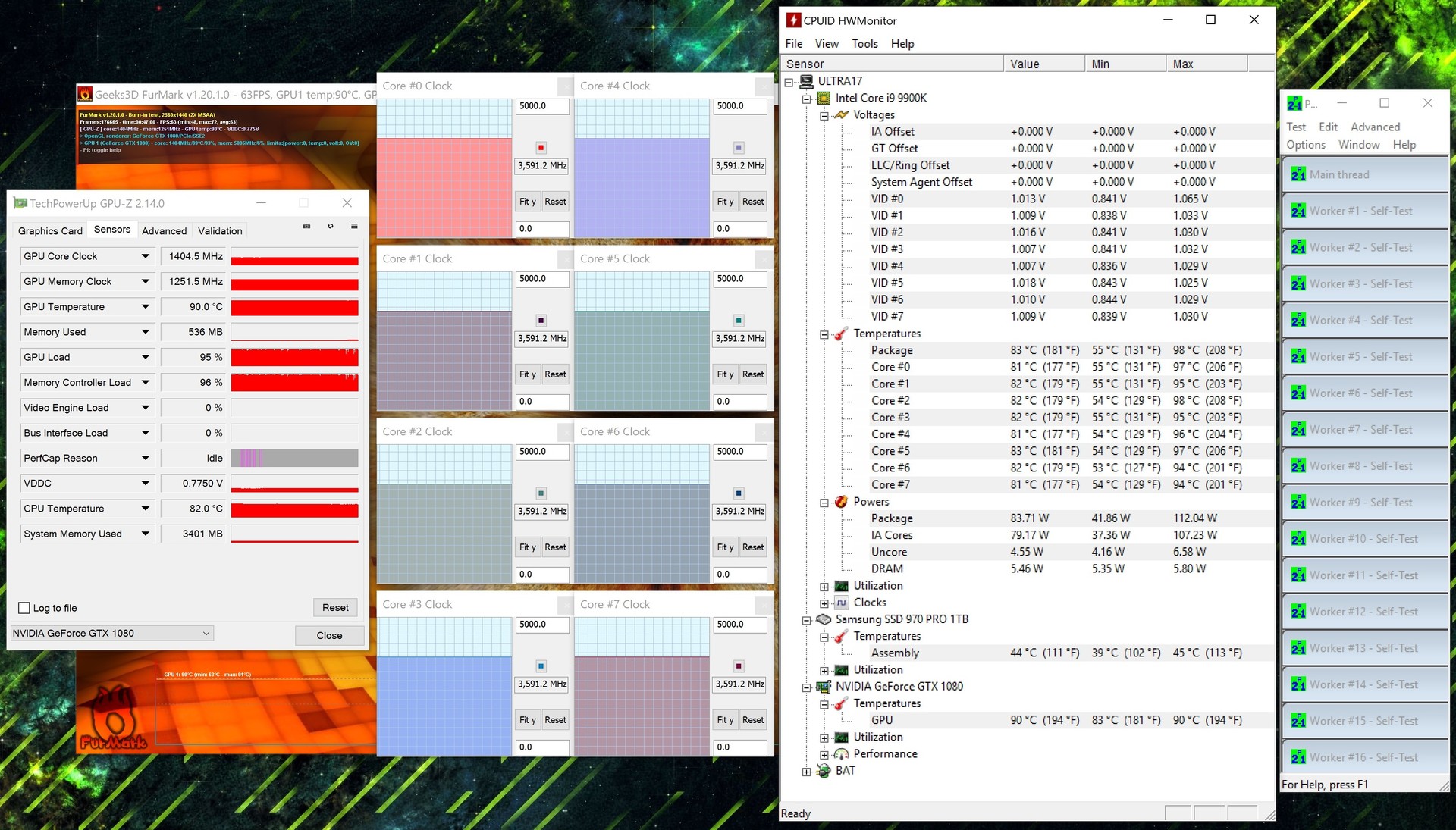Switch to the Graphics Card tab
The image size is (1456, 830).
tap(50, 231)
